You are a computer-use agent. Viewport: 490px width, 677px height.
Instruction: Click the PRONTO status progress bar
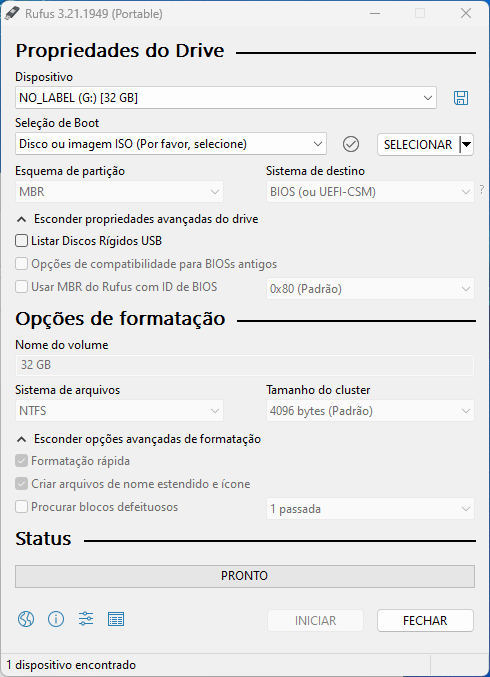pos(245,576)
